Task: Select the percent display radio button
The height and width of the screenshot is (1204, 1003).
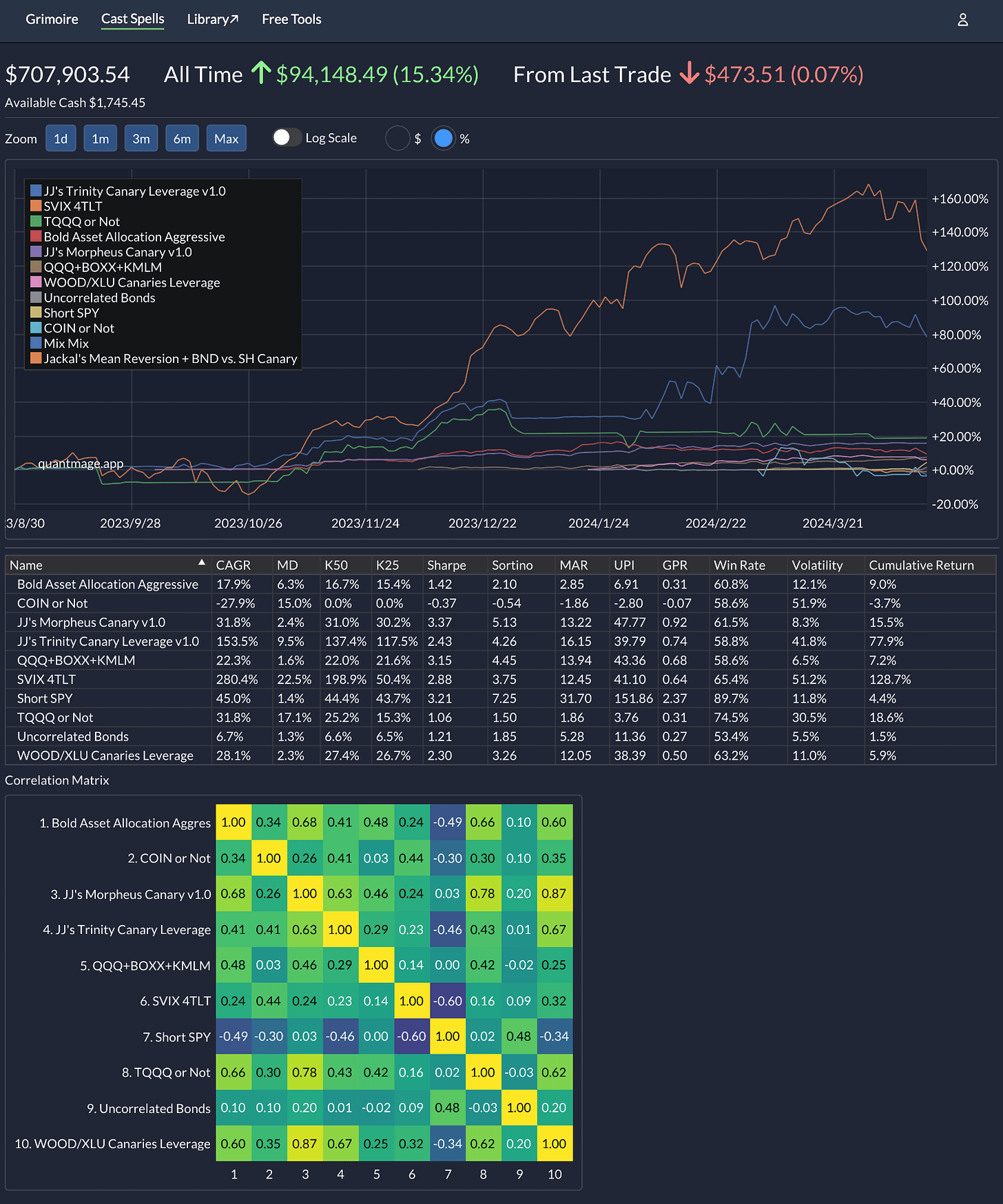Action: pos(444,138)
